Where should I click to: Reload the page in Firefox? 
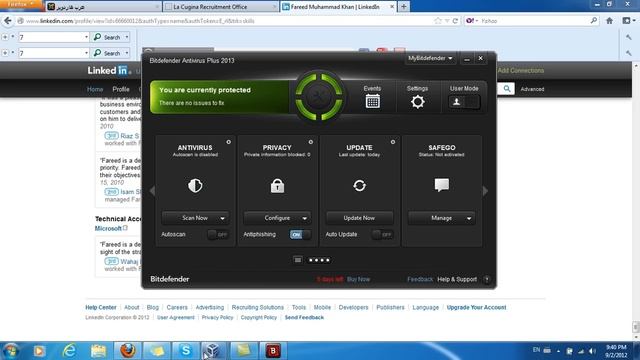456,21
